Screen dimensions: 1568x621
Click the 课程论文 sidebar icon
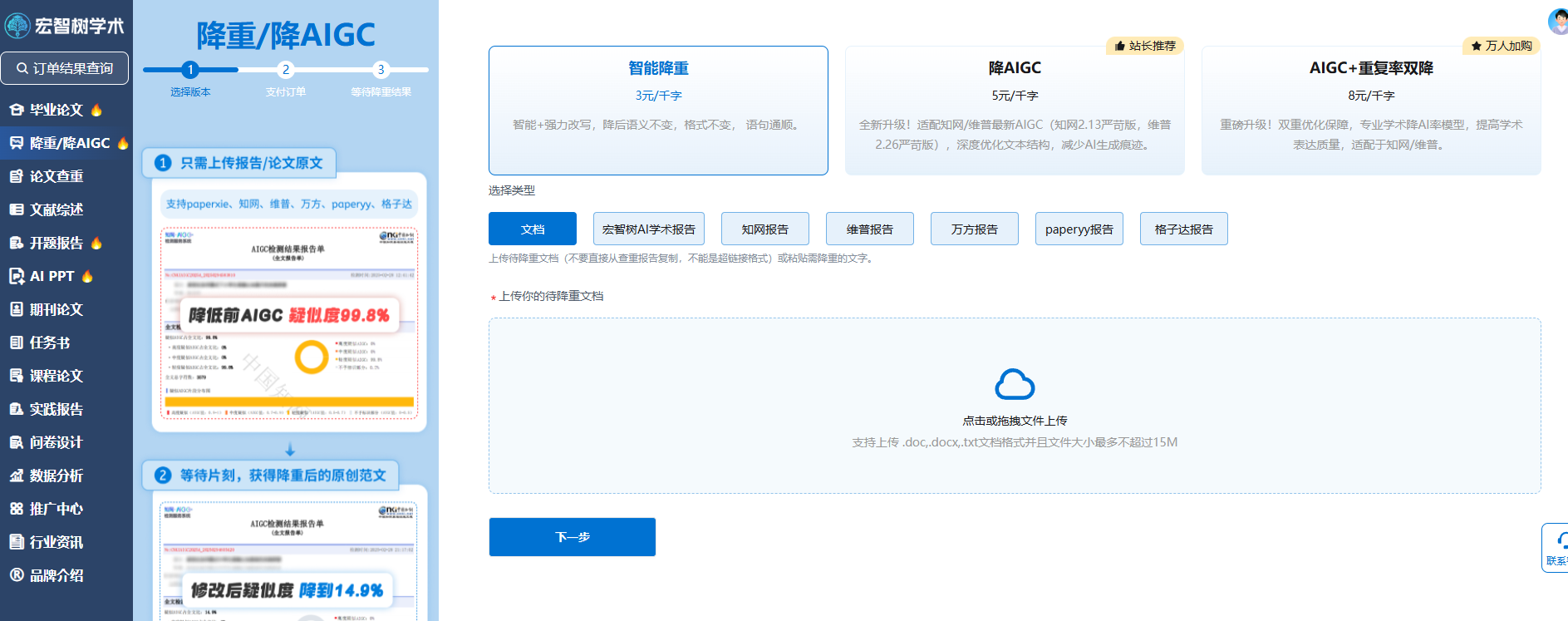pos(17,376)
